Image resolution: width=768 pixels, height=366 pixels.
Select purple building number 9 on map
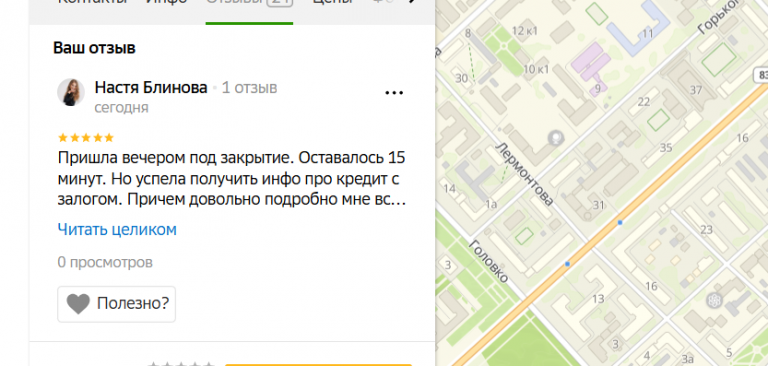(598, 89)
